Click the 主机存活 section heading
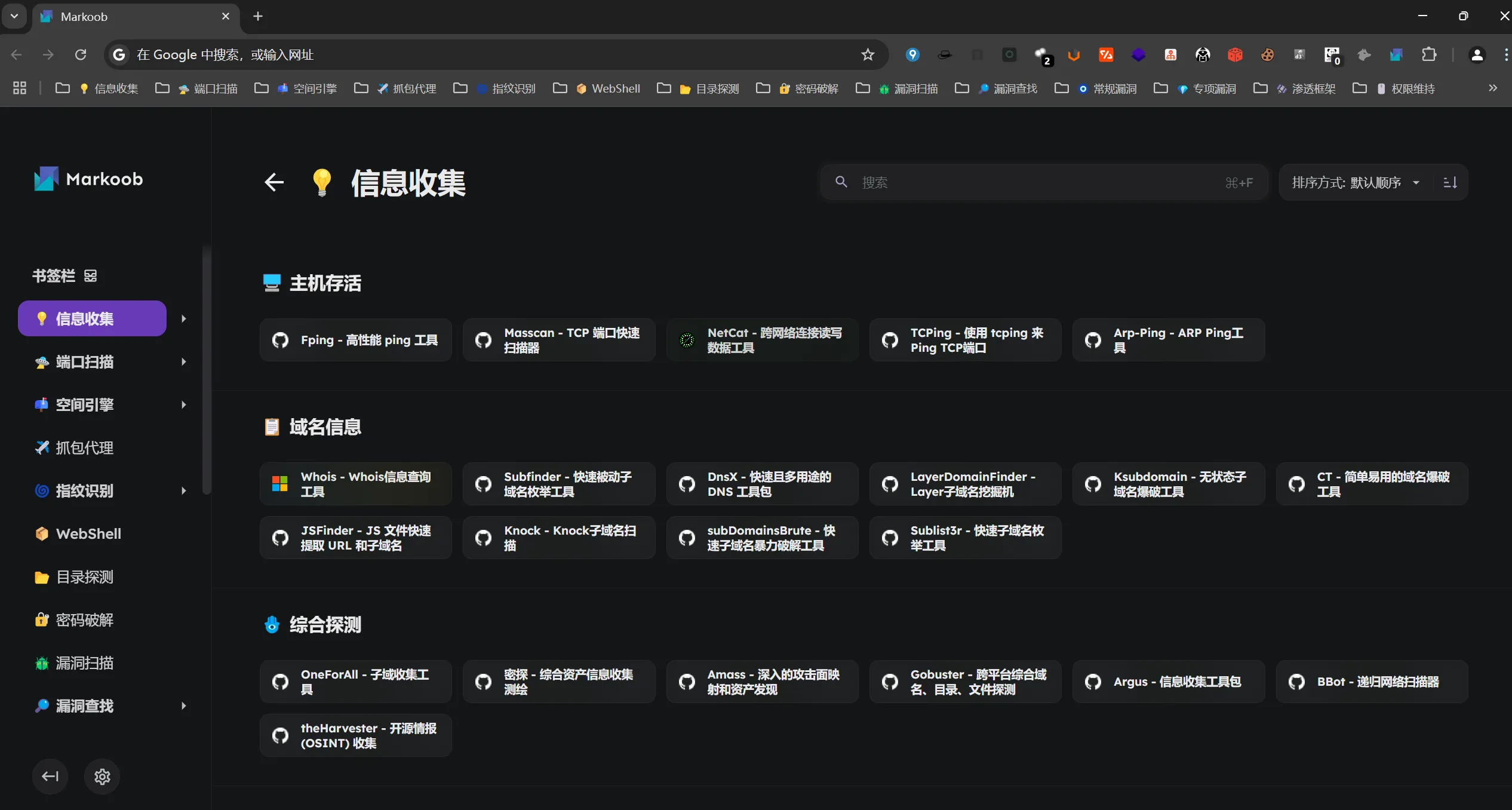 pyautogui.click(x=325, y=283)
